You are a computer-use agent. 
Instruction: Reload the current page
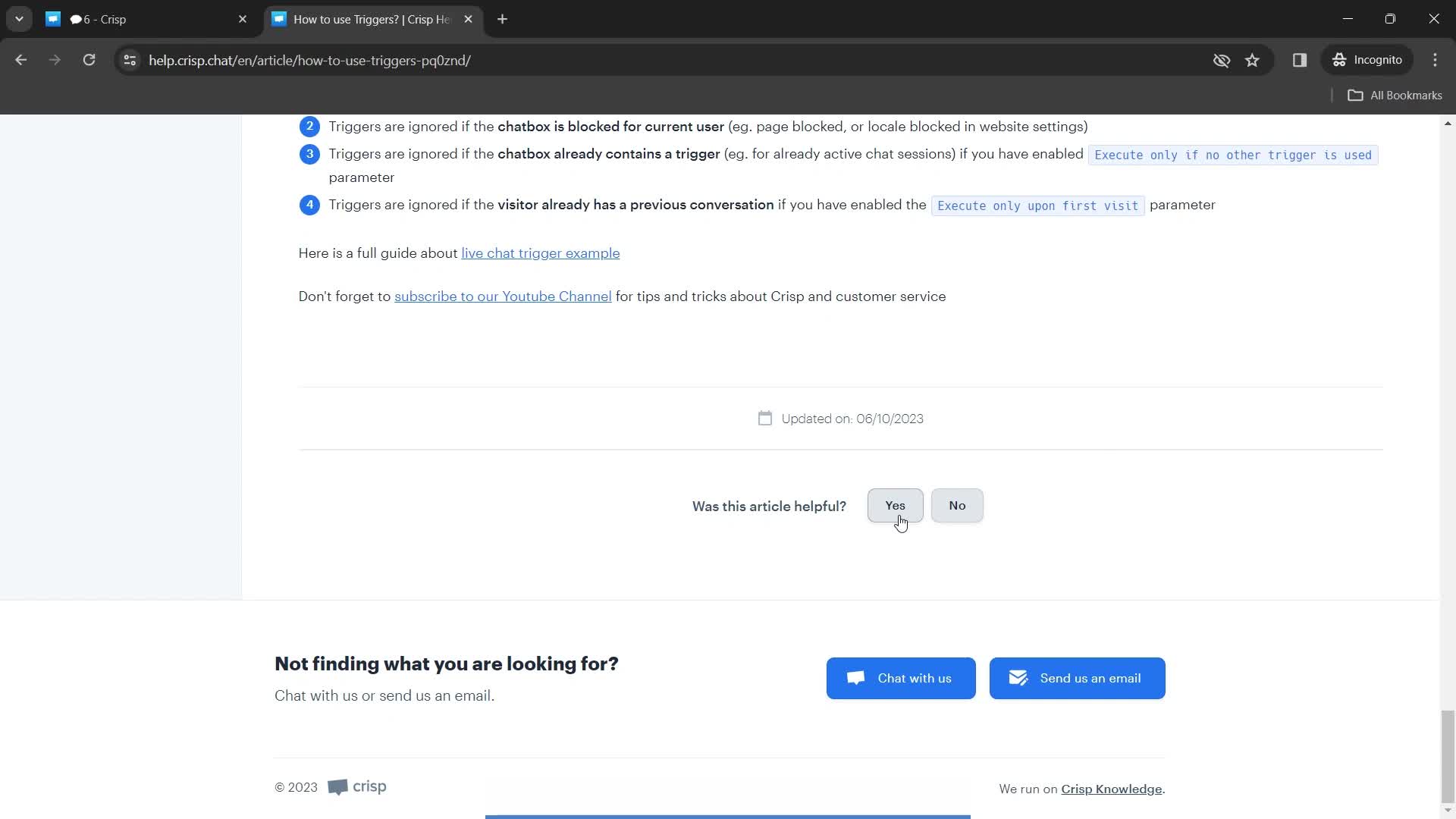(x=89, y=60)
